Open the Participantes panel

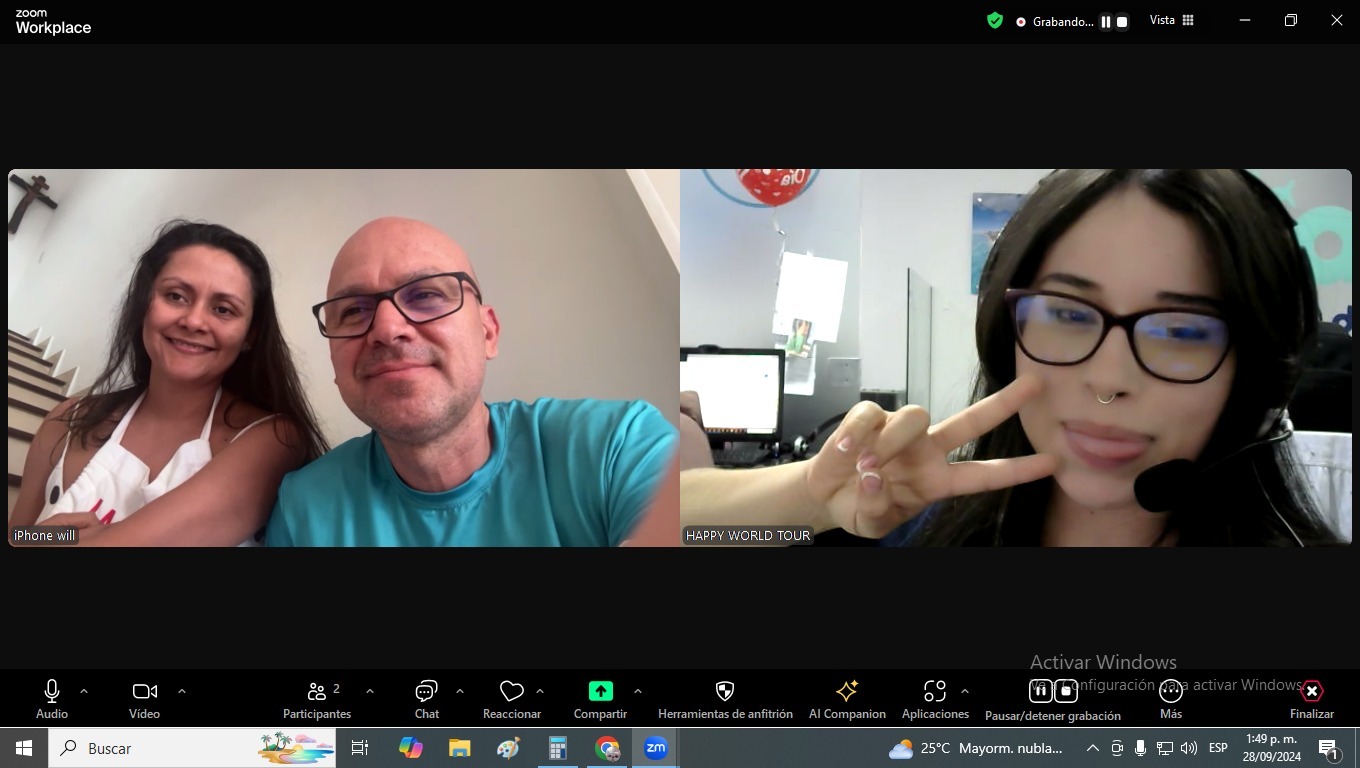tap(317, 699)
